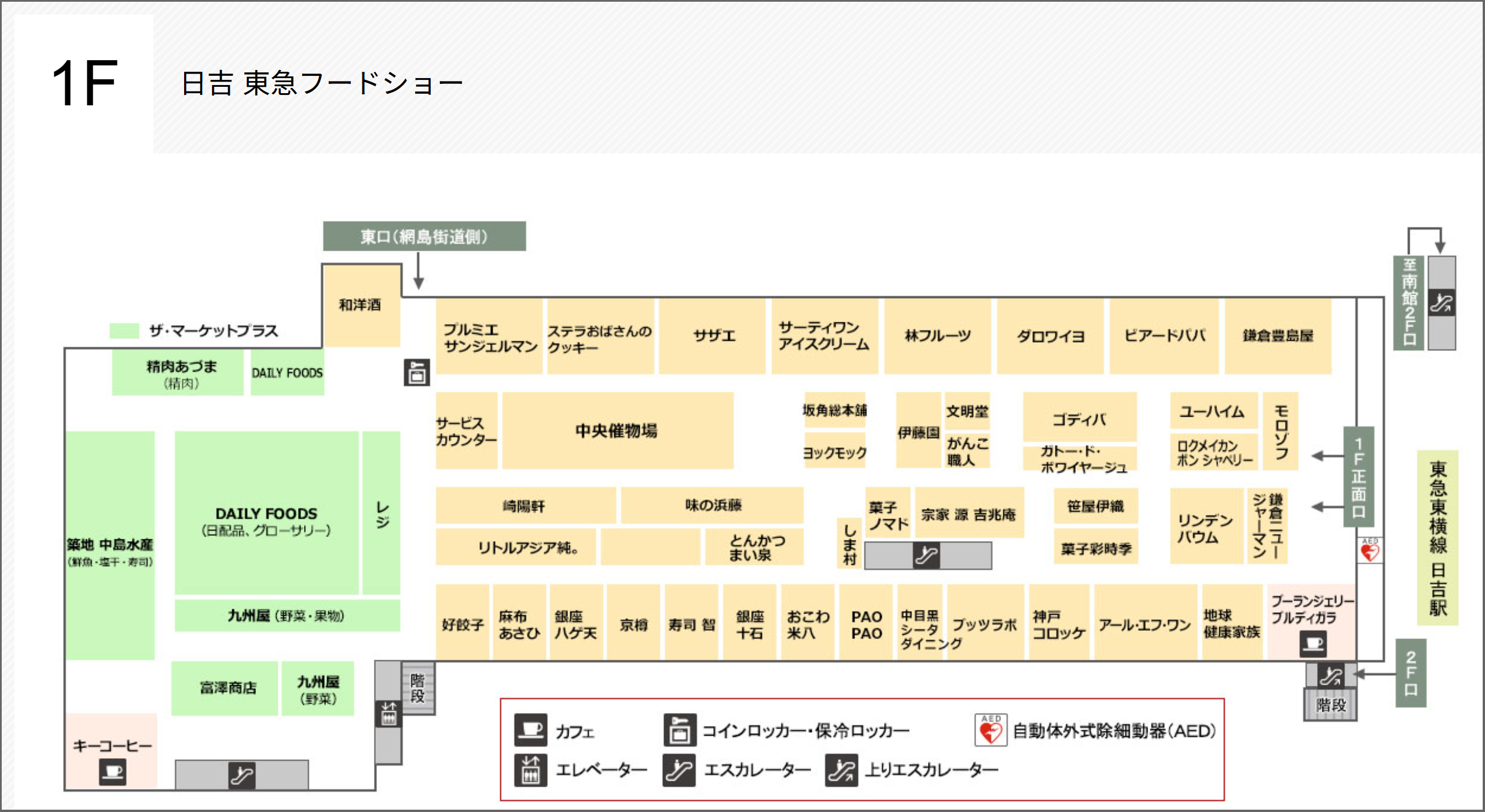Click the リトルアジア純。 shop

516,546
